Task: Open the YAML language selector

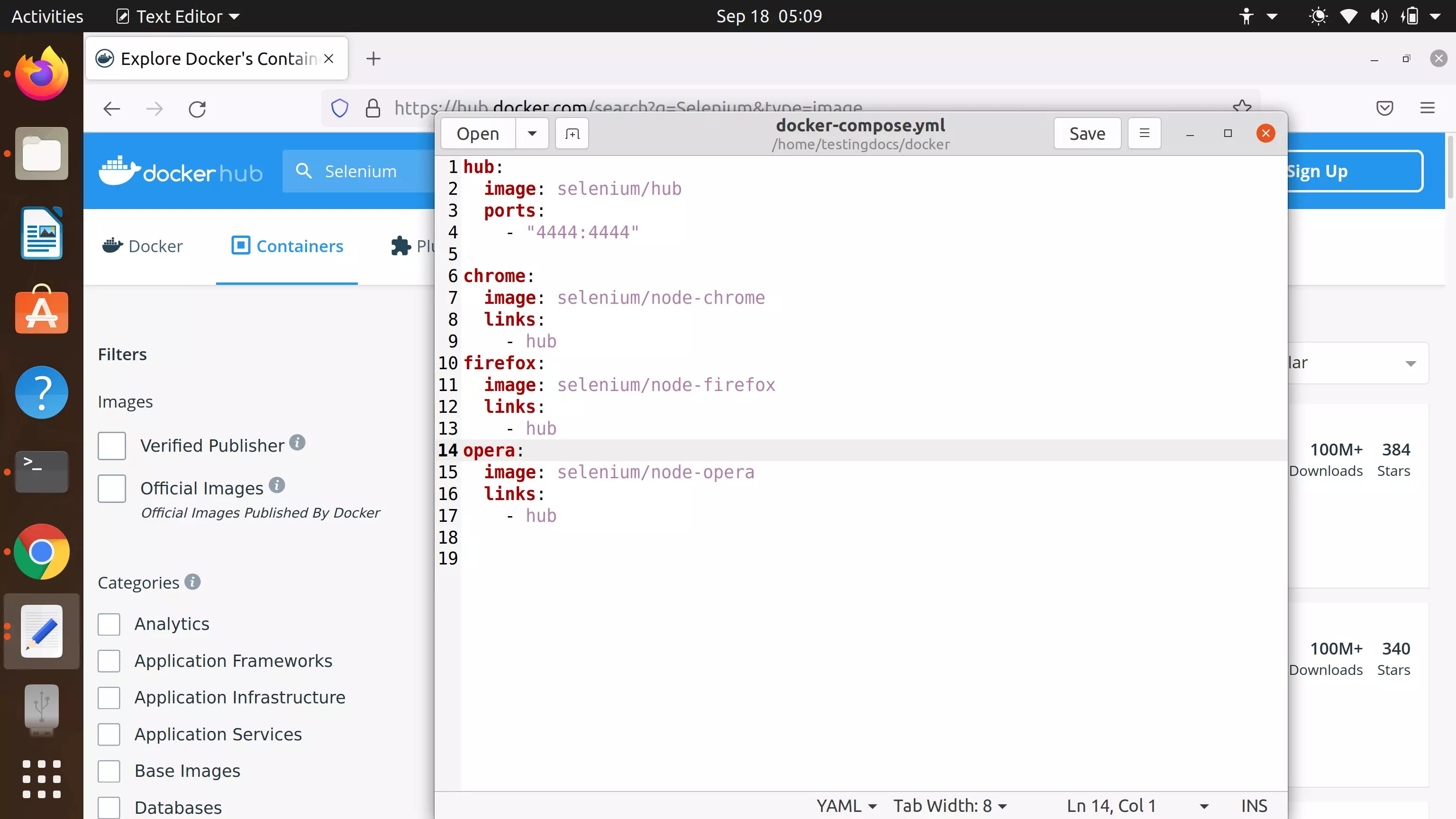Action: (846, 805)
